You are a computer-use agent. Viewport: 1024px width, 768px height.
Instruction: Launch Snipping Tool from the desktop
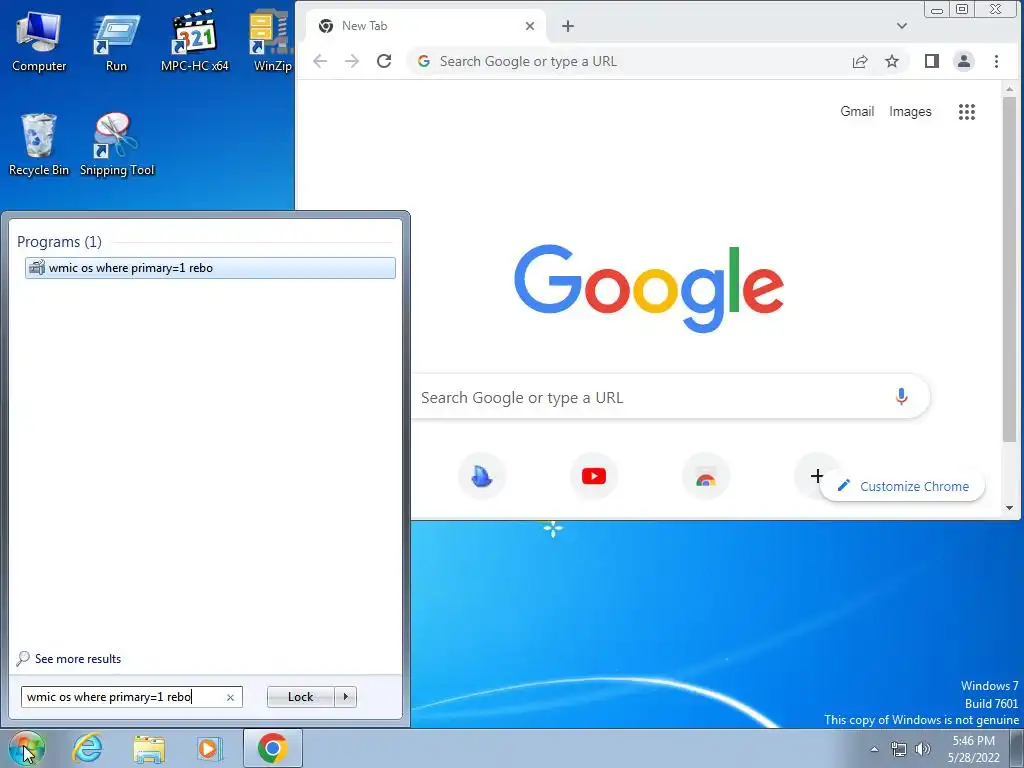pos(117,144)
